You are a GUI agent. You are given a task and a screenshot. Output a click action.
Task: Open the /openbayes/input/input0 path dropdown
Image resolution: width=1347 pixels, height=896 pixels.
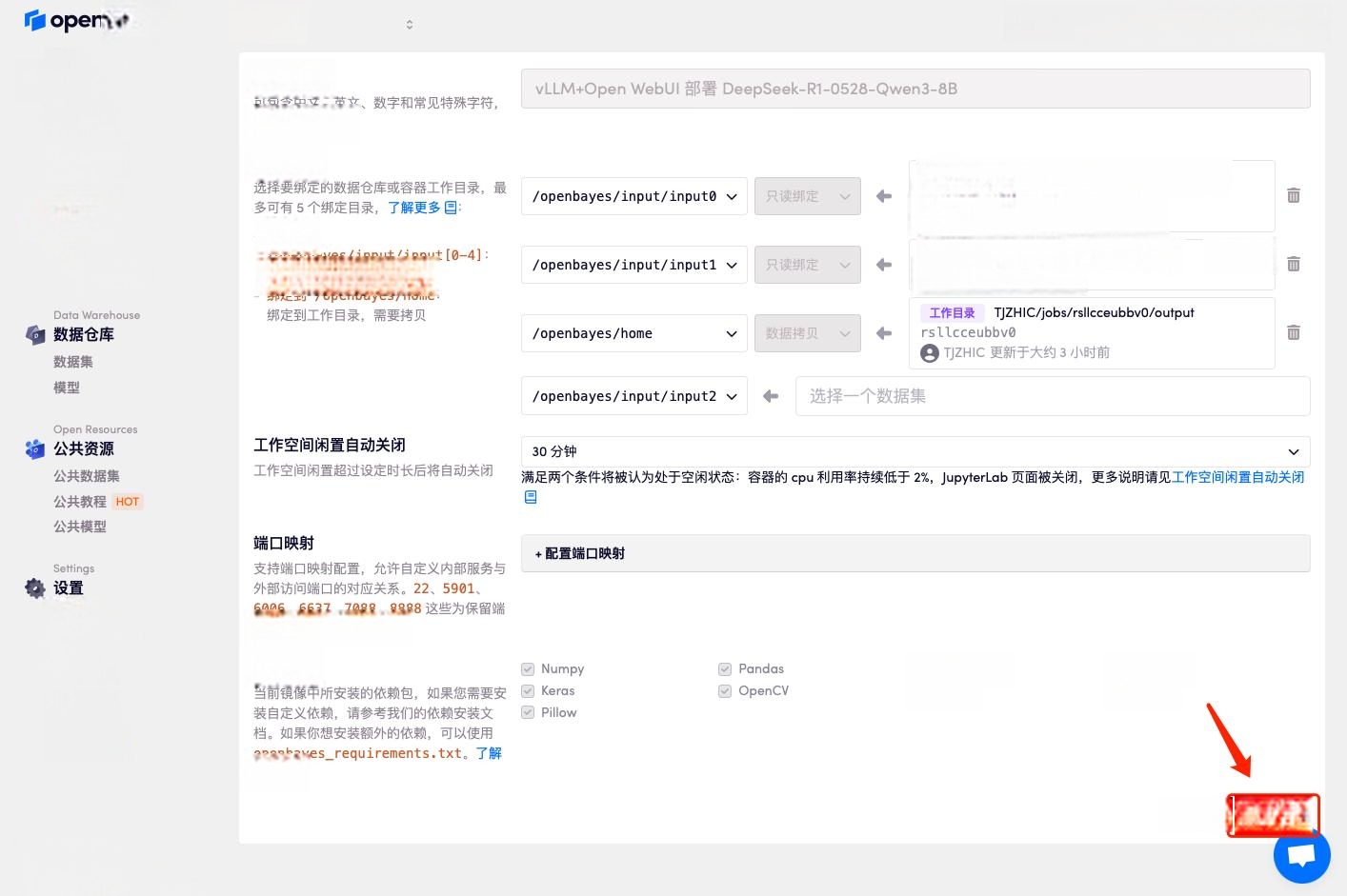point(634,196)
